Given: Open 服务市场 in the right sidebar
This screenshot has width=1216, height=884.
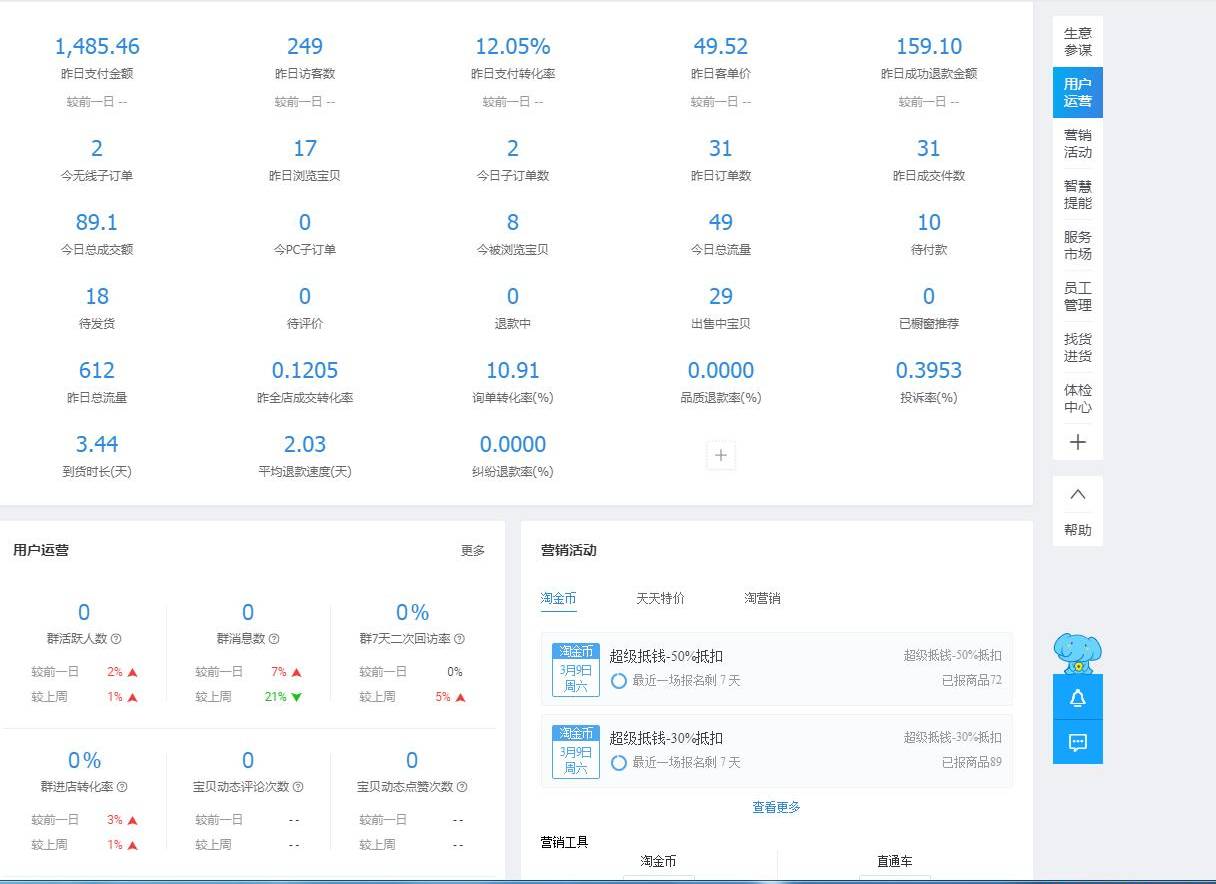Looking at the screenshot, I should (x=1078, y=245).
